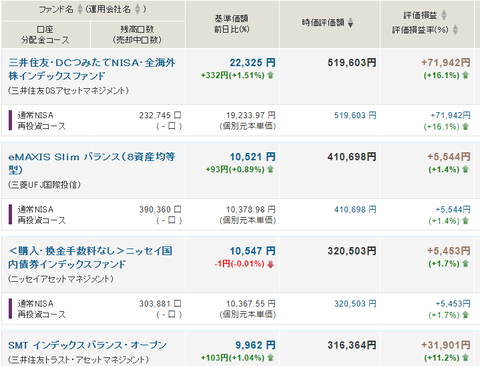Click the 10,547 円 base price link
Screen dimensions: 480x366
point(252,251)
